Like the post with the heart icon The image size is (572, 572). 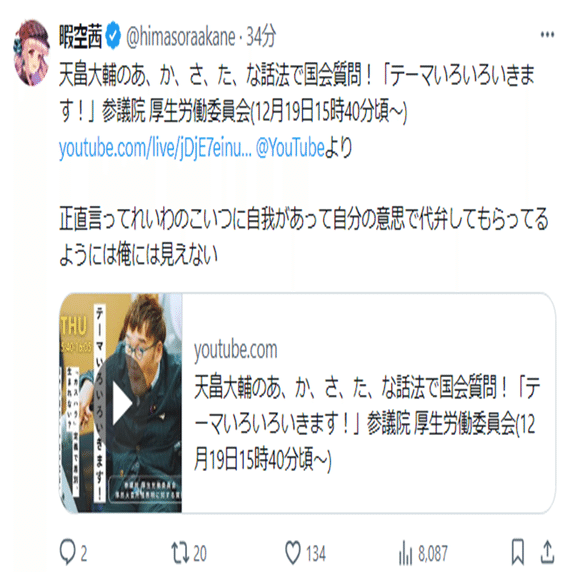click(293, 553)
